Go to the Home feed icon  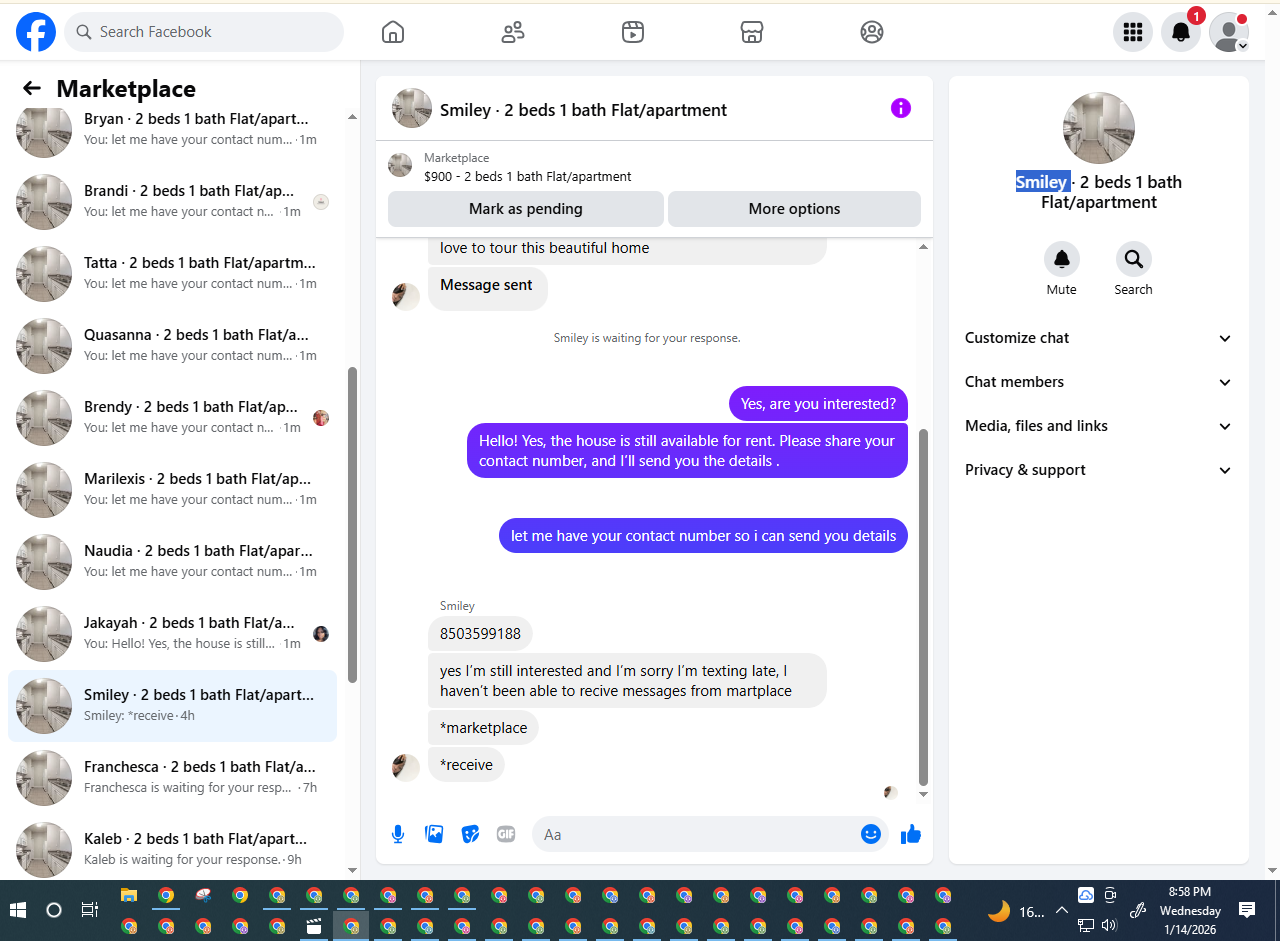(x=393, y=32)
